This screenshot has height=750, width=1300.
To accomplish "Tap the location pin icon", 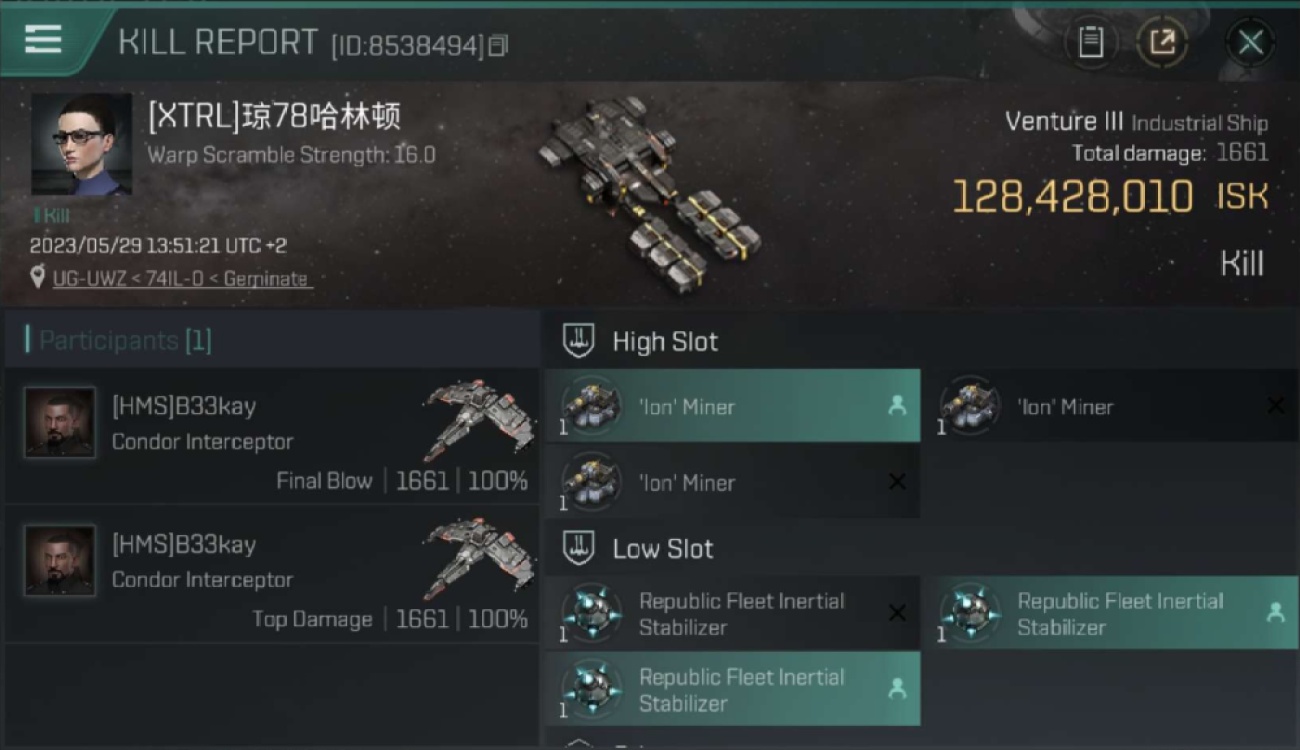I will pyautogui.click(x=38, y=278).
